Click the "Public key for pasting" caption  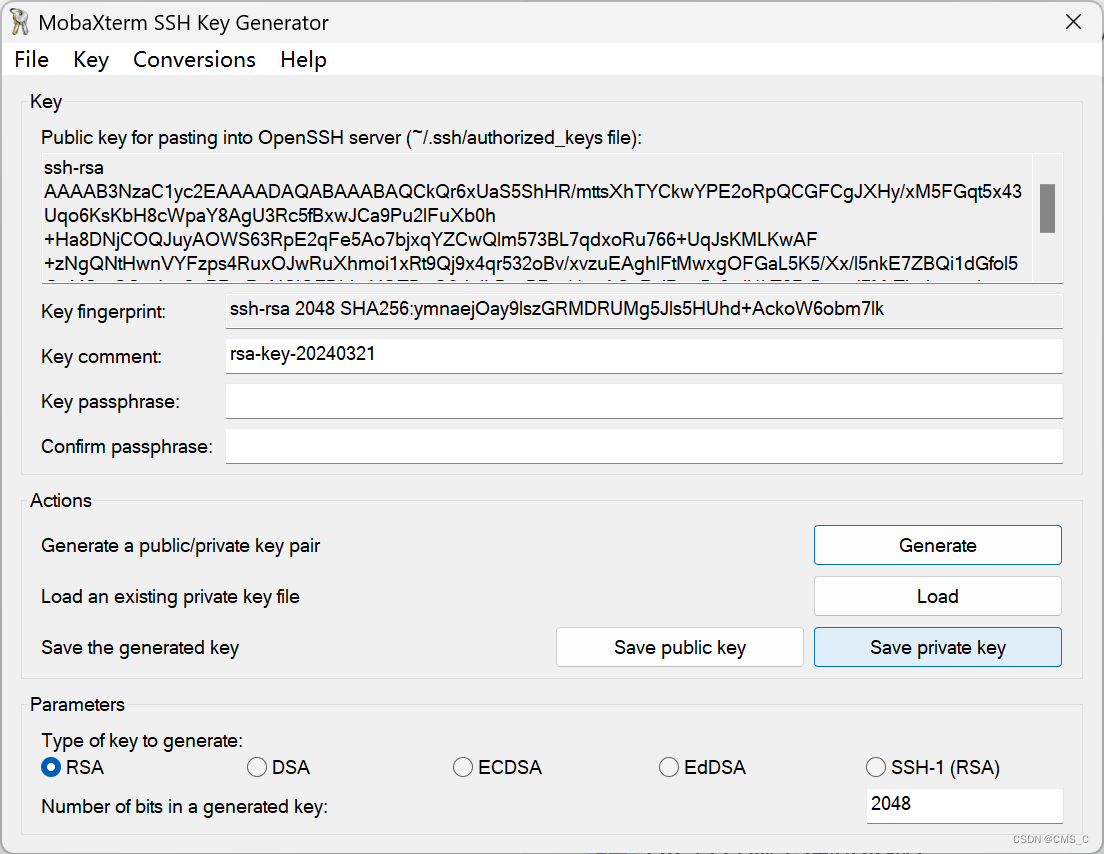[341, 138]
